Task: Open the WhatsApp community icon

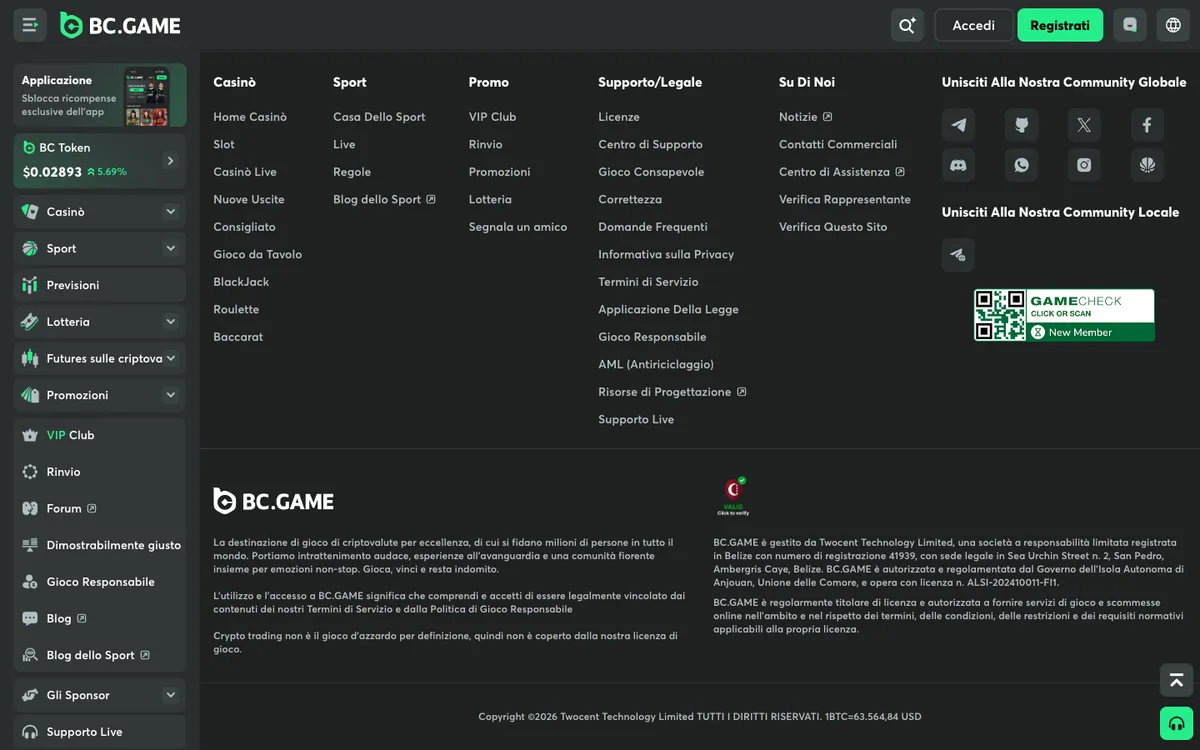Action: coord(1021,165)
